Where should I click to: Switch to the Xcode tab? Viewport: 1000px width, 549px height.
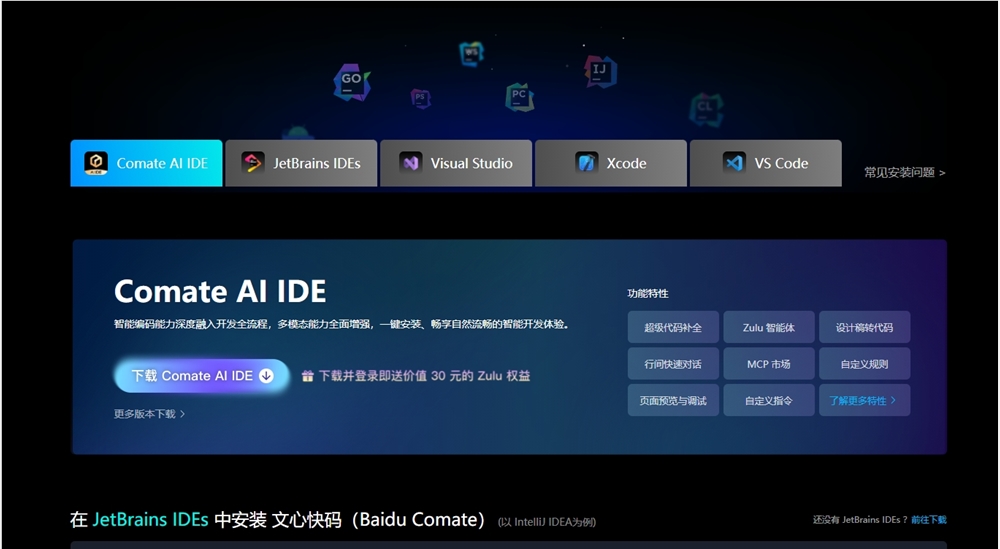click(611, 163)
